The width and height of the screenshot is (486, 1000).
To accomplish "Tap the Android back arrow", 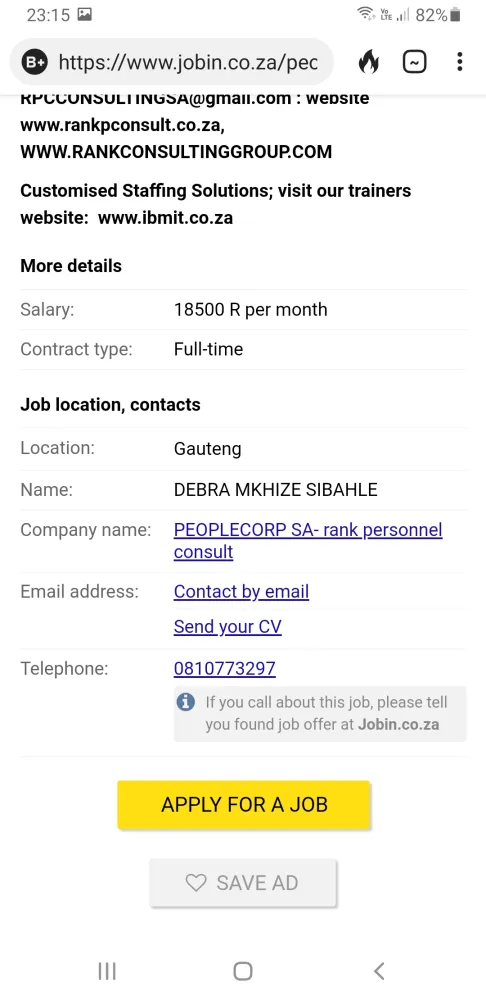I will click(x=379, y=971).
